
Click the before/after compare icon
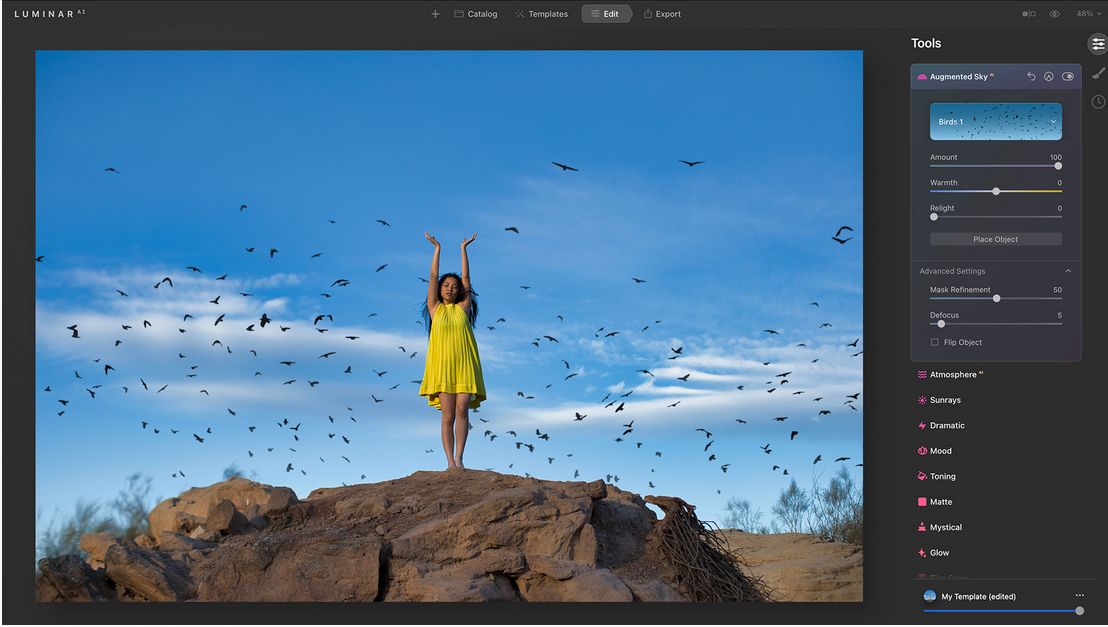click(x=1029, y=14)
